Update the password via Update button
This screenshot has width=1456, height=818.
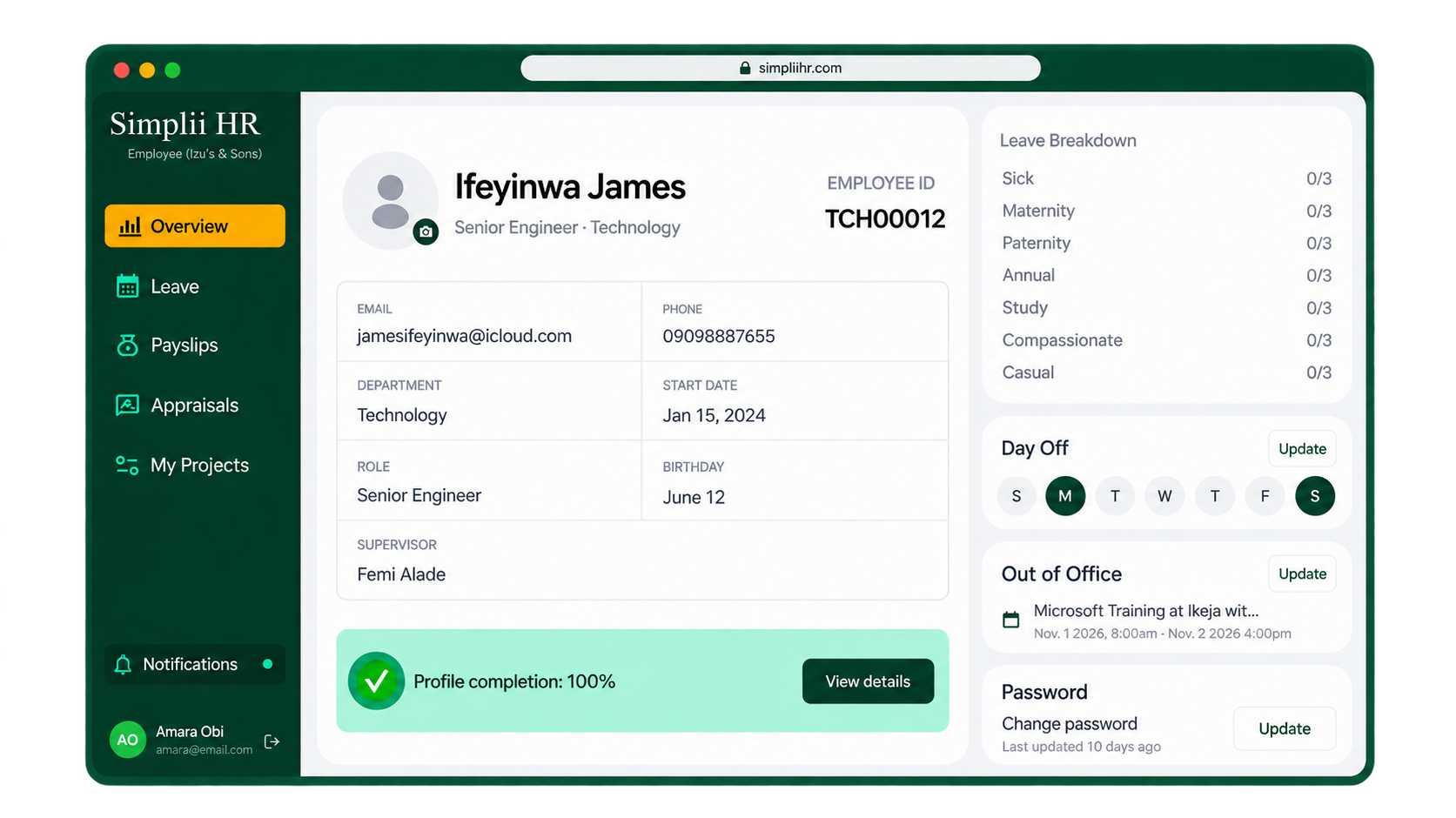[x=1285, y=729]
